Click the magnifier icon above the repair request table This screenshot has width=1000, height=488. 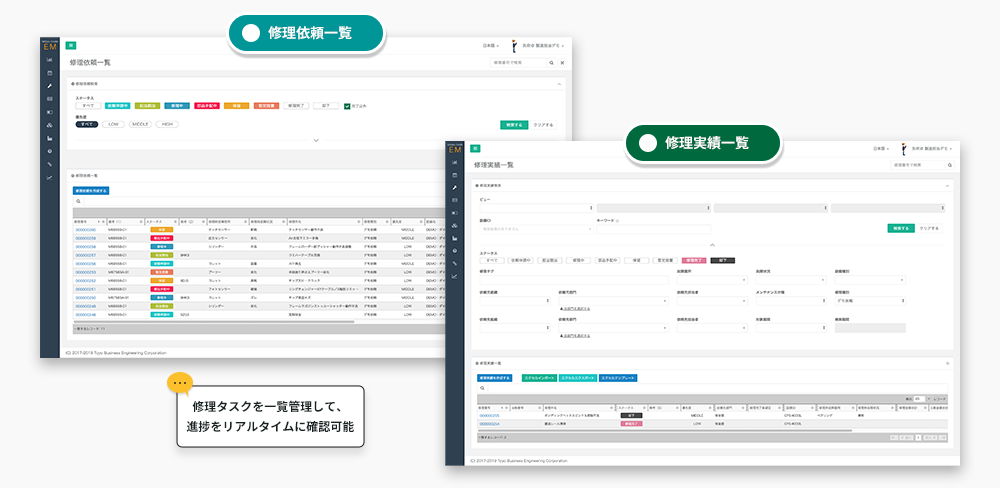coord(78,201)
